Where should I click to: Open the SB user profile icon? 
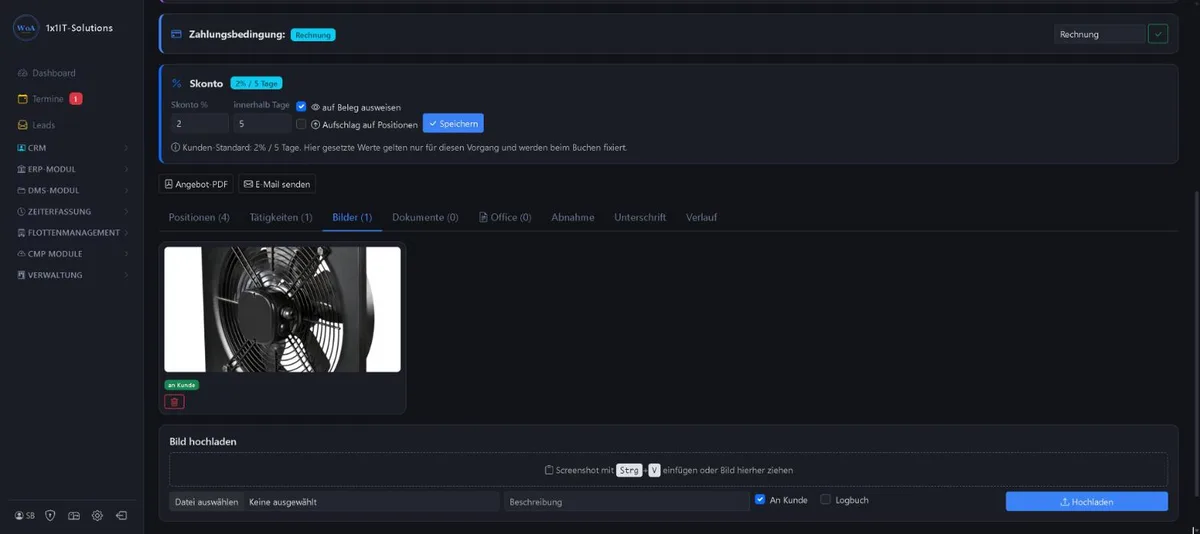pyautogui.click(x=24, y=516)
